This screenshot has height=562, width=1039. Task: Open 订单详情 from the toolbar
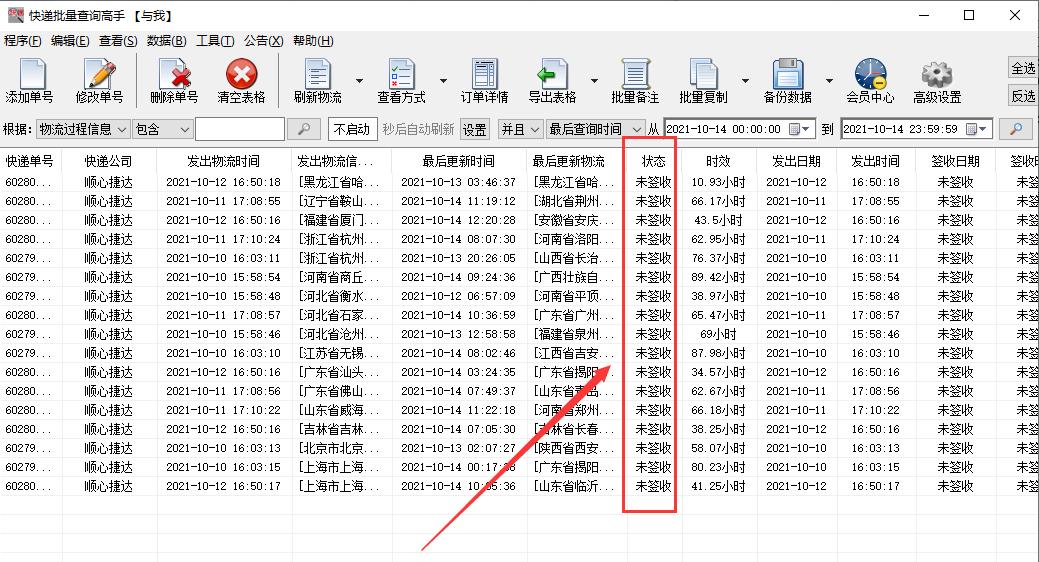click(484, 74)
